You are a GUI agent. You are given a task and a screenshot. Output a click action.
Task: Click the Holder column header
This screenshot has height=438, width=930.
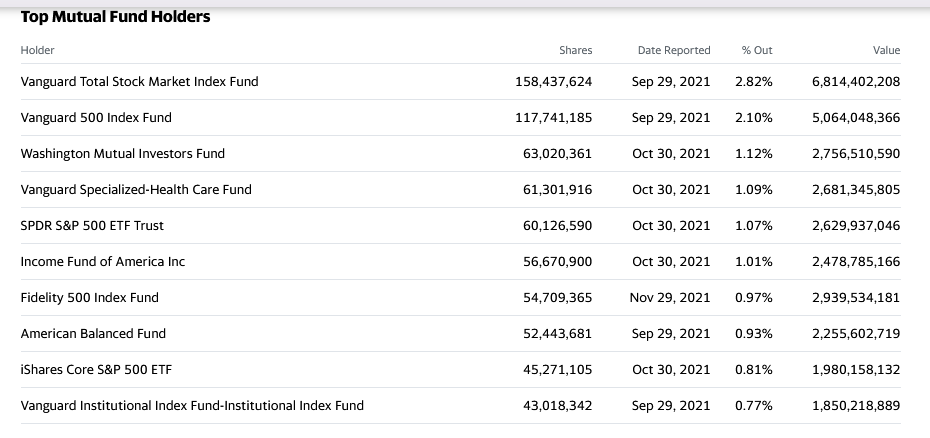[x=37, y=50]
